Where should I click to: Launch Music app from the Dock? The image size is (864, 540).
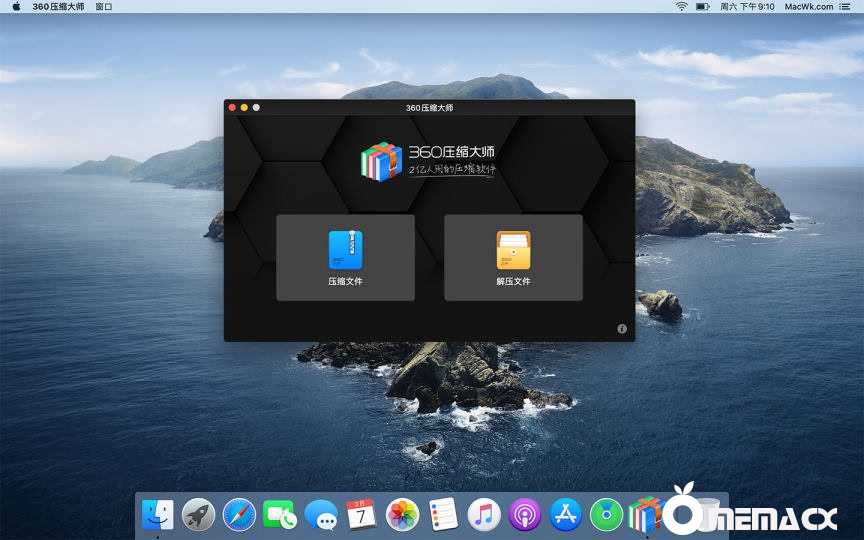(484, 515)
